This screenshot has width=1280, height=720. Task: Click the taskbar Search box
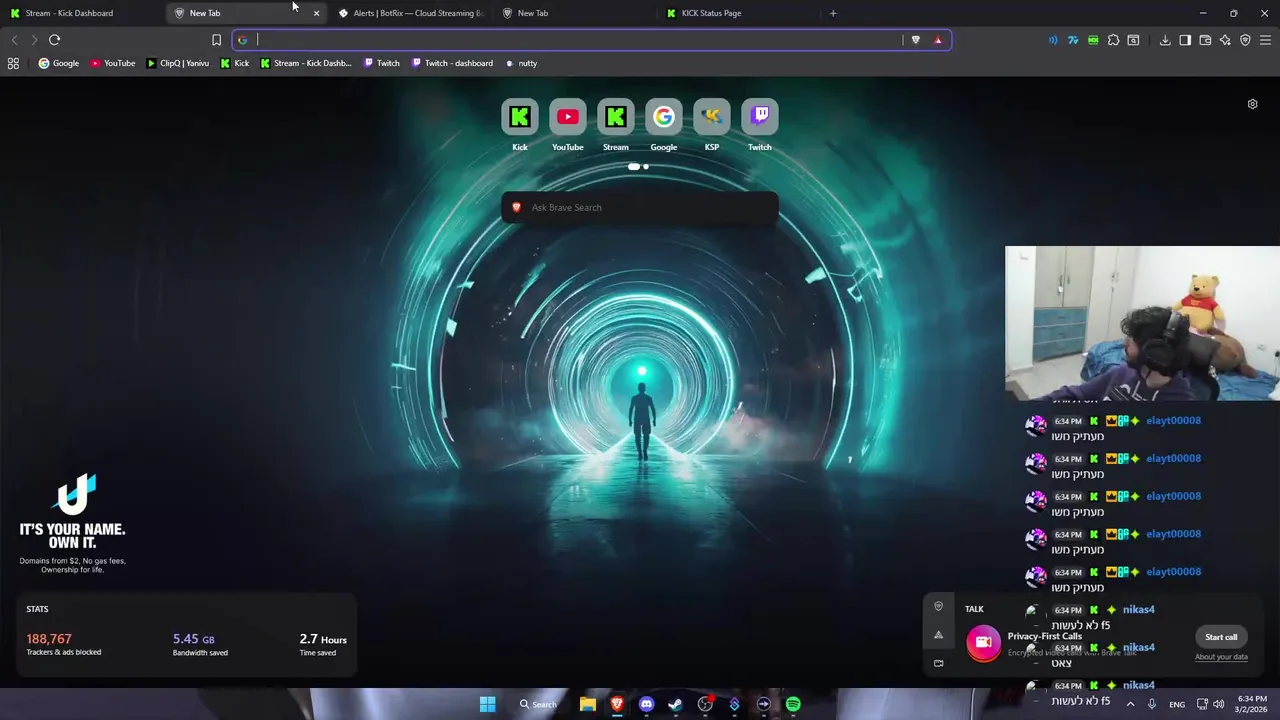(539, 704)
